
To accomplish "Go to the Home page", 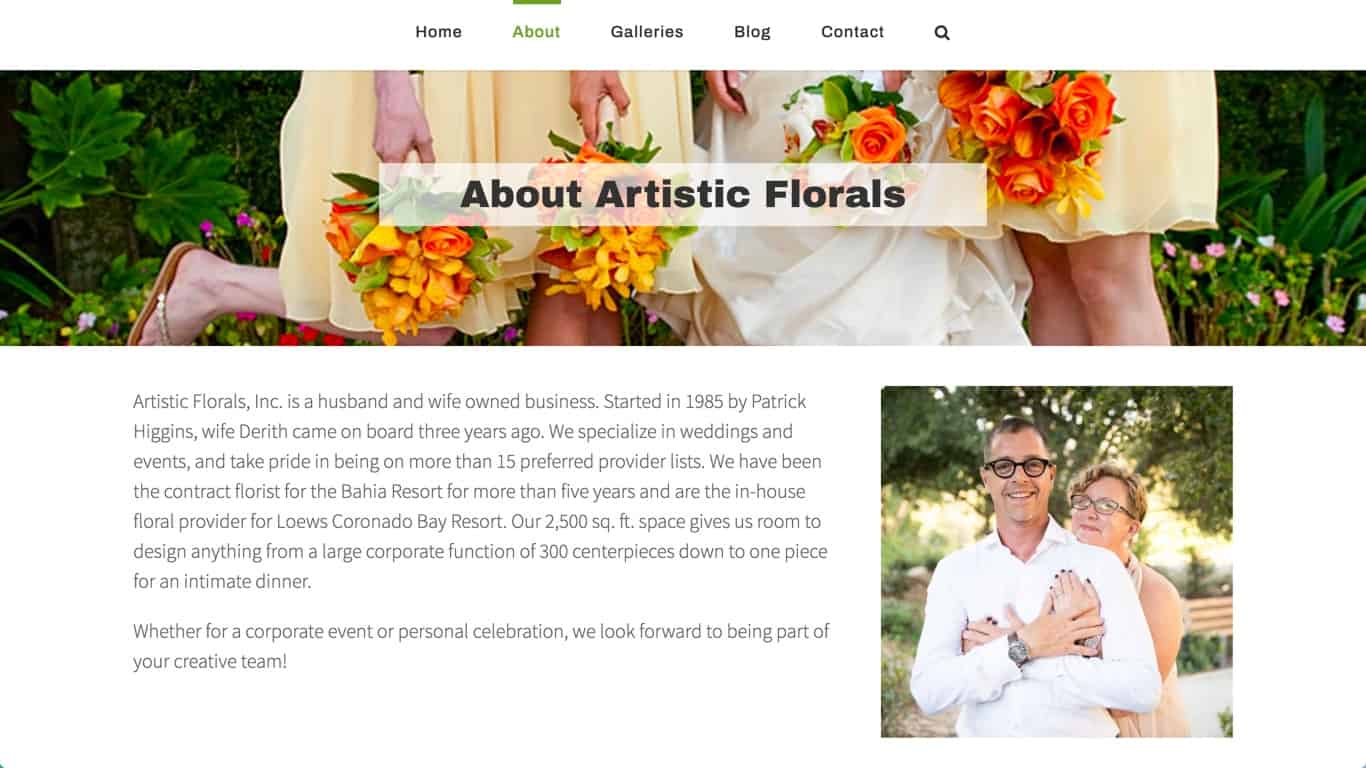I will [x=439, y=32].
